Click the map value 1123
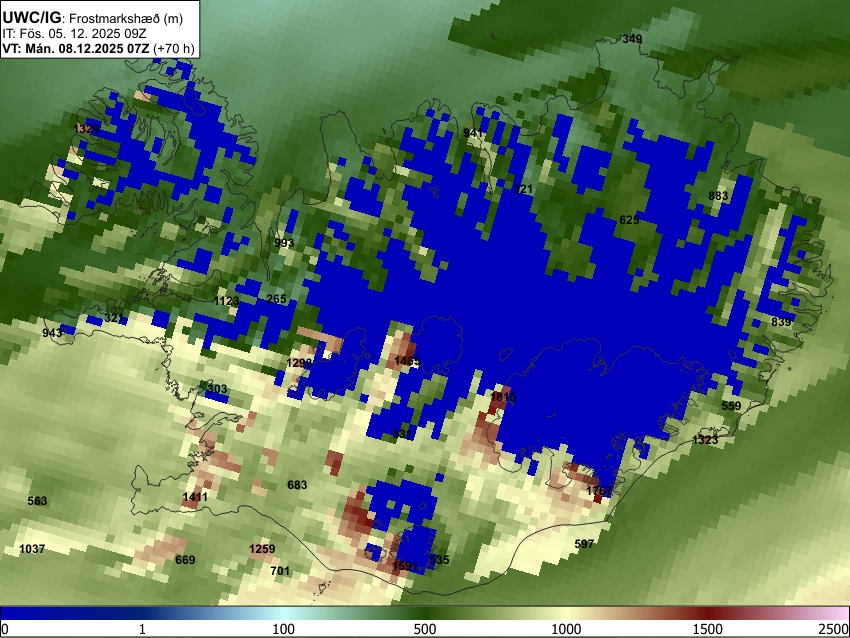 pyautogui.click(x=227, y=301)
